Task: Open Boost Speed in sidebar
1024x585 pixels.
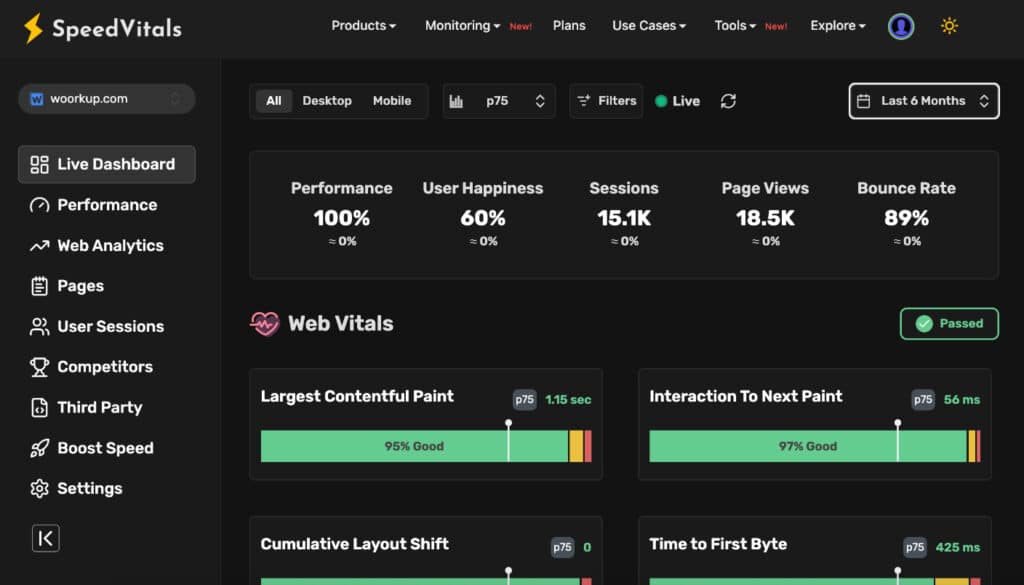Action: 106,448
